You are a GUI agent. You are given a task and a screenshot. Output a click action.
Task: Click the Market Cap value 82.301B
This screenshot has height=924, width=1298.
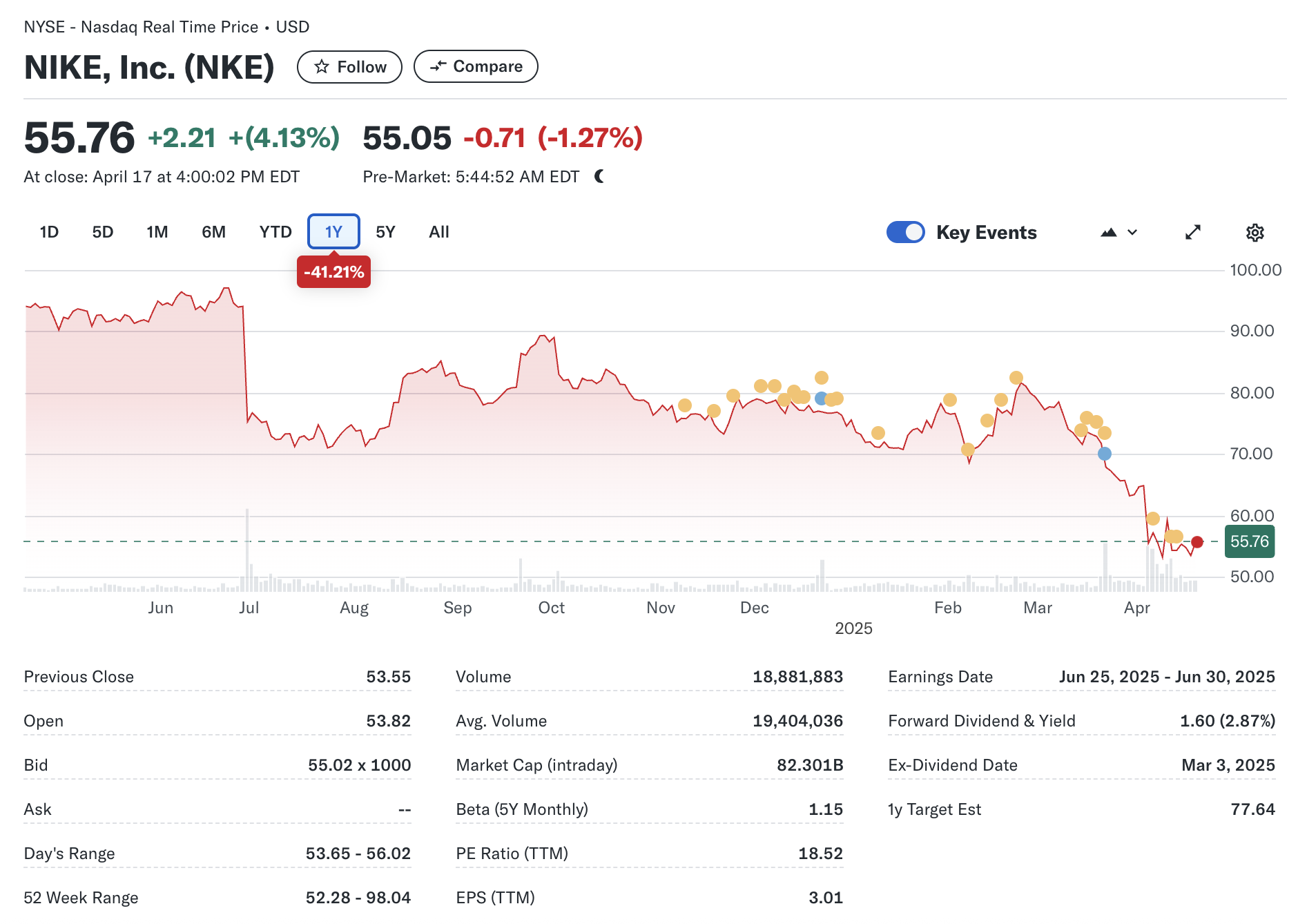811,765
